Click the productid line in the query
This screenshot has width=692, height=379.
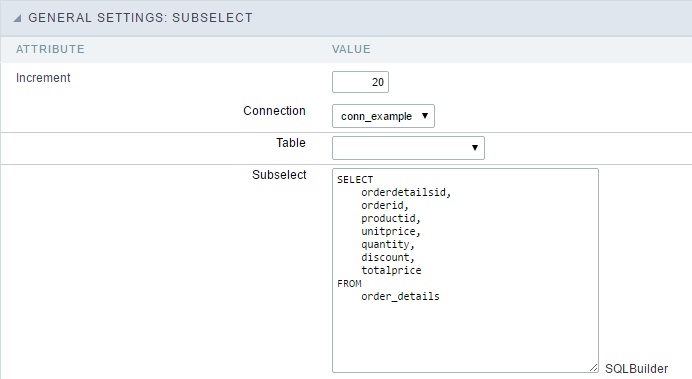coord(391,218)
